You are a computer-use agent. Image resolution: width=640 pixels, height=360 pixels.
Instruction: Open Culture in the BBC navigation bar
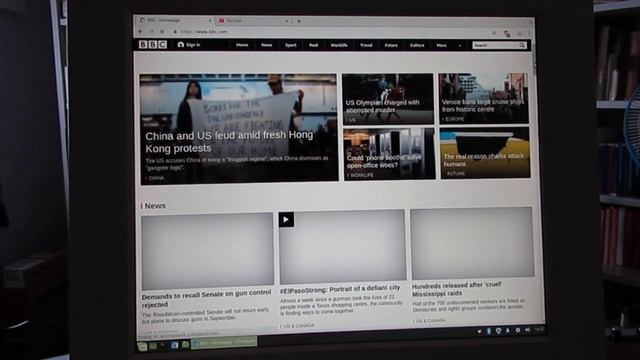point(417,45)
